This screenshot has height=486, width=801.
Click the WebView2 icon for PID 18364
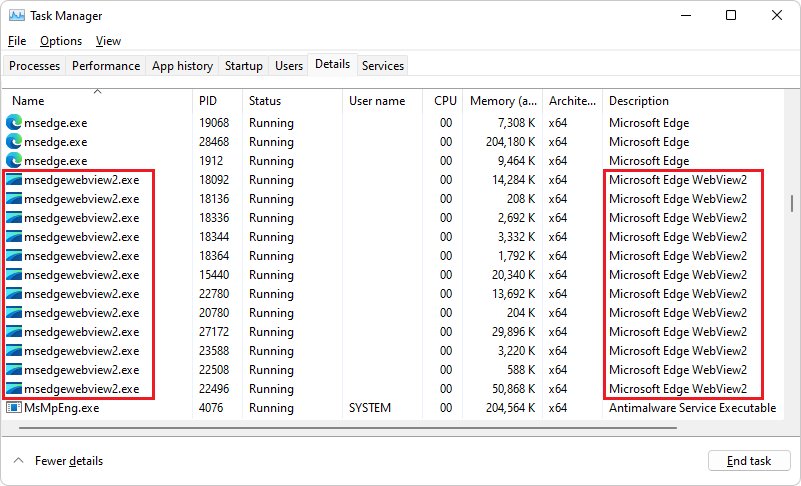tap(14, 256)
